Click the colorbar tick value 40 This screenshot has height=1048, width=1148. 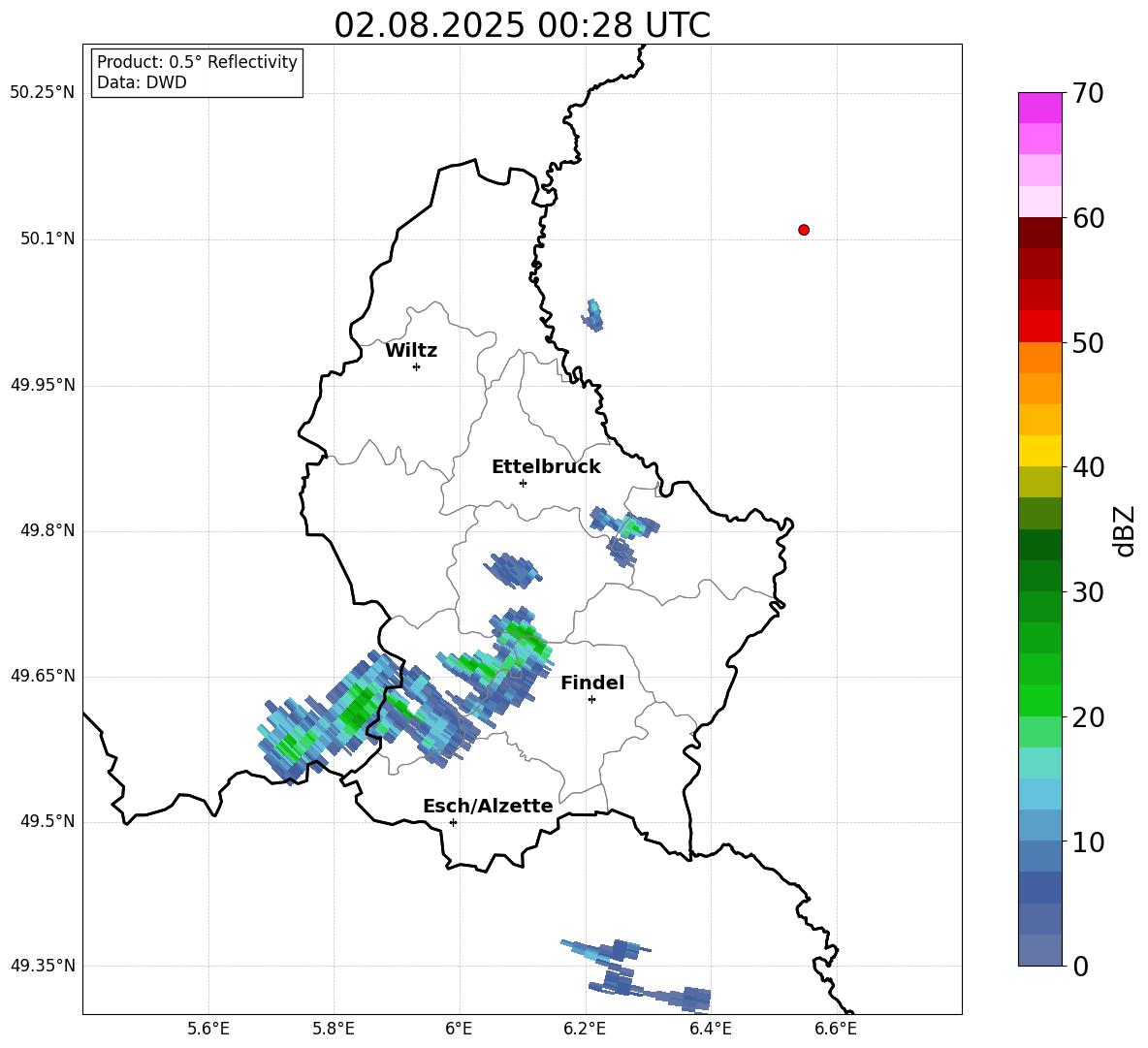1088,467
